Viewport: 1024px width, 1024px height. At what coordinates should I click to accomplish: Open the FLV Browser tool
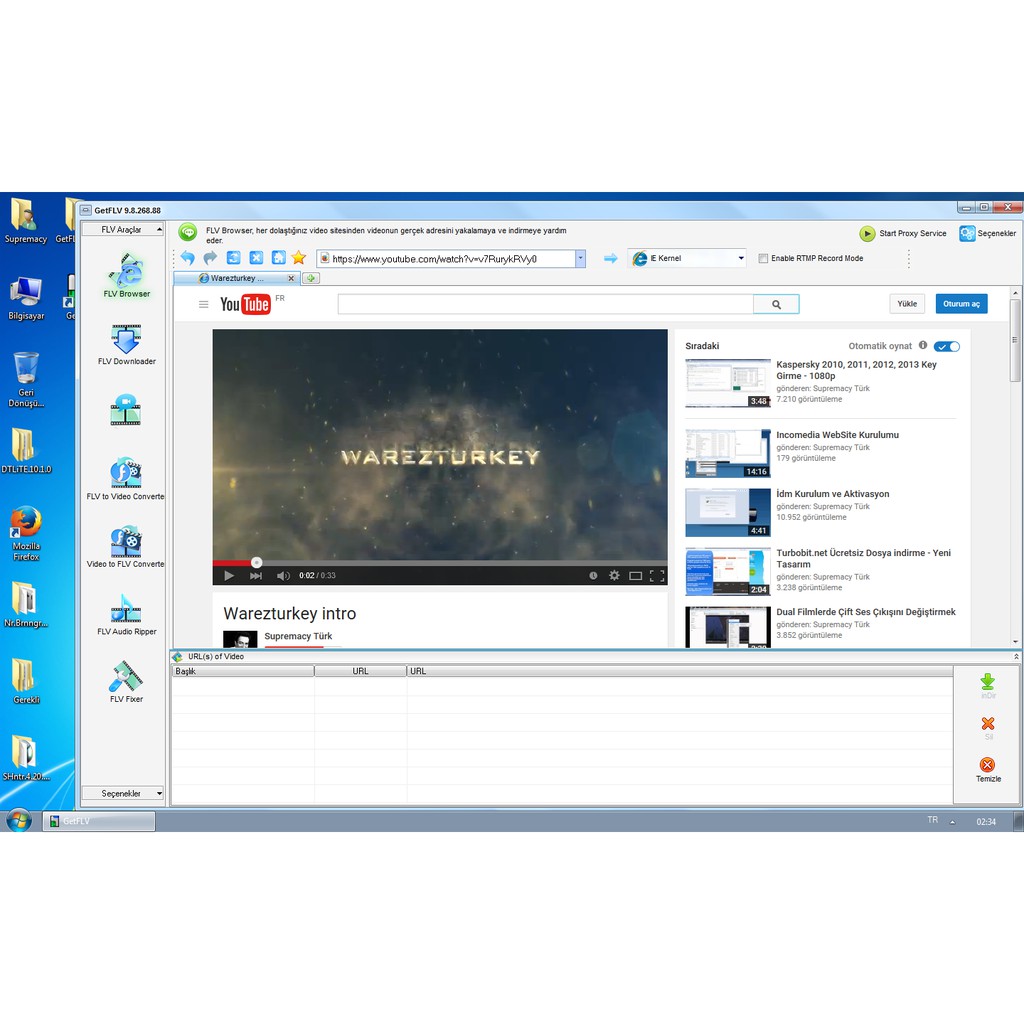tap(127, 276)
